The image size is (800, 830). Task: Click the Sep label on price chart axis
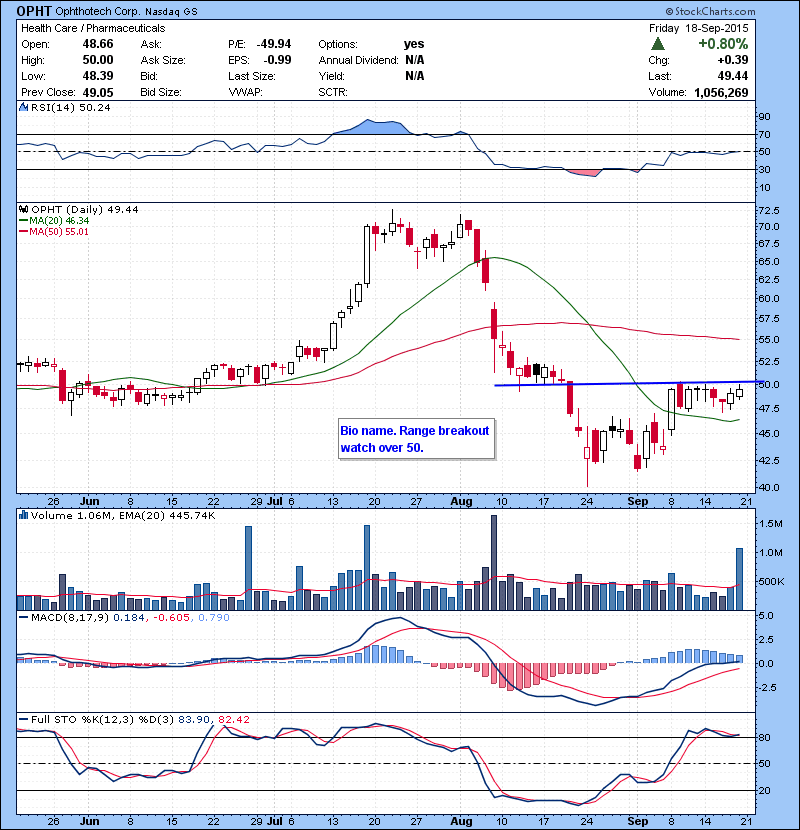(637, 501)
